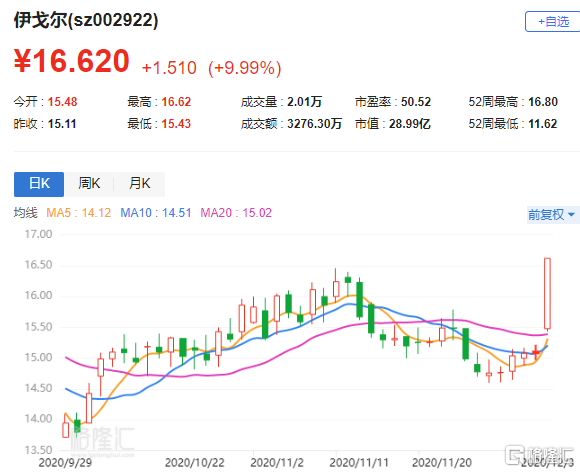
Task: Click the 15.50 price axis label
Action: point(38,327)
